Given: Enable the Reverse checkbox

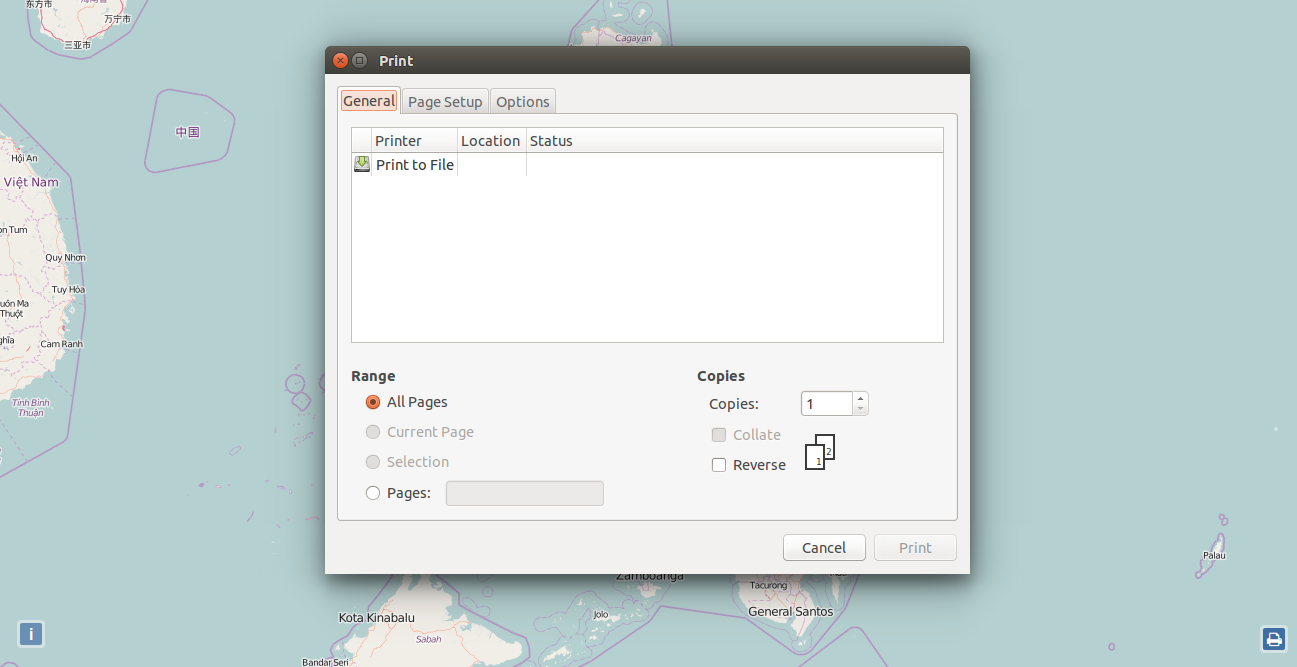Looking at the screenshot, I should click(x=718, y=465).
